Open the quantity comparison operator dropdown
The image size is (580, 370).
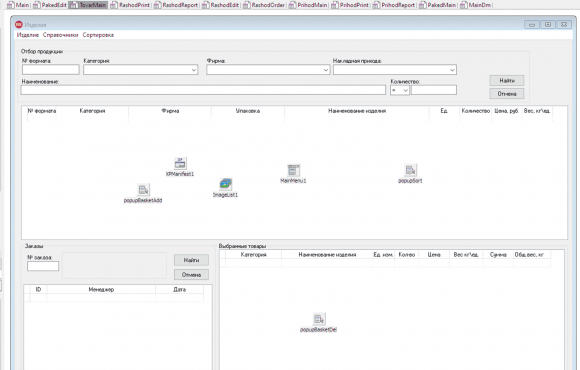(400, 90)
